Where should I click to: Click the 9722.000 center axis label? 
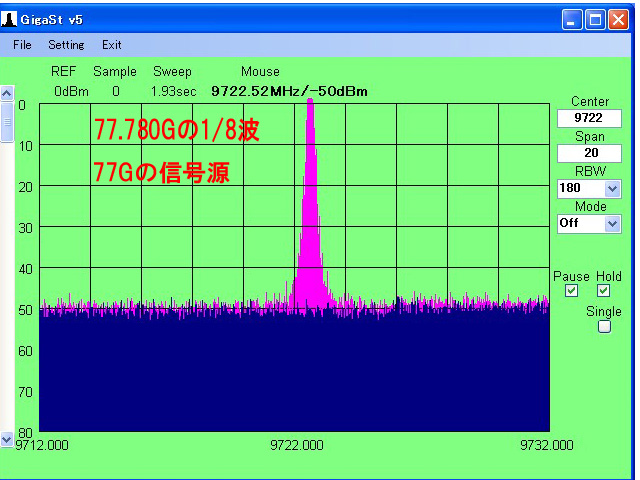(x=297, y=445)
